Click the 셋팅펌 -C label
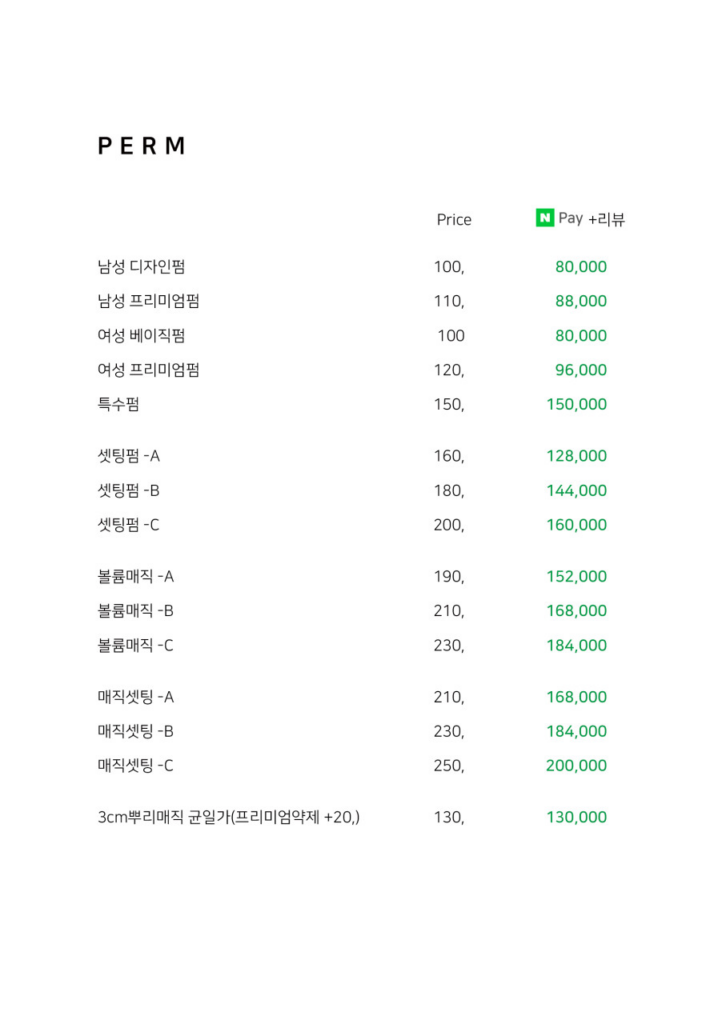 click(129, 525)
